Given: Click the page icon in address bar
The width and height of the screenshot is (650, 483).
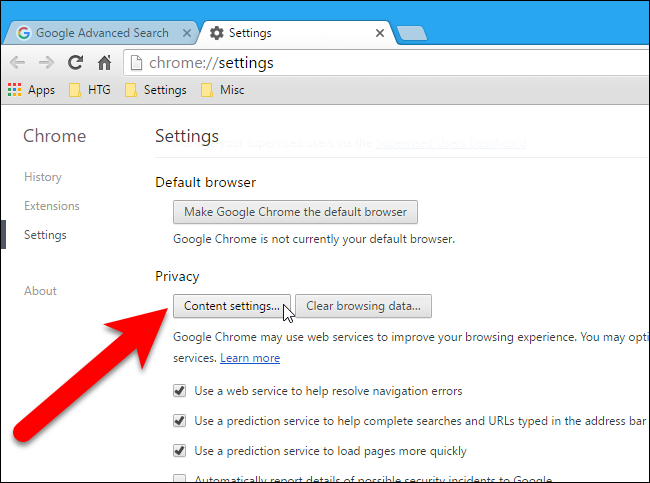Looking at the screenshot, I should coord(136,63).
